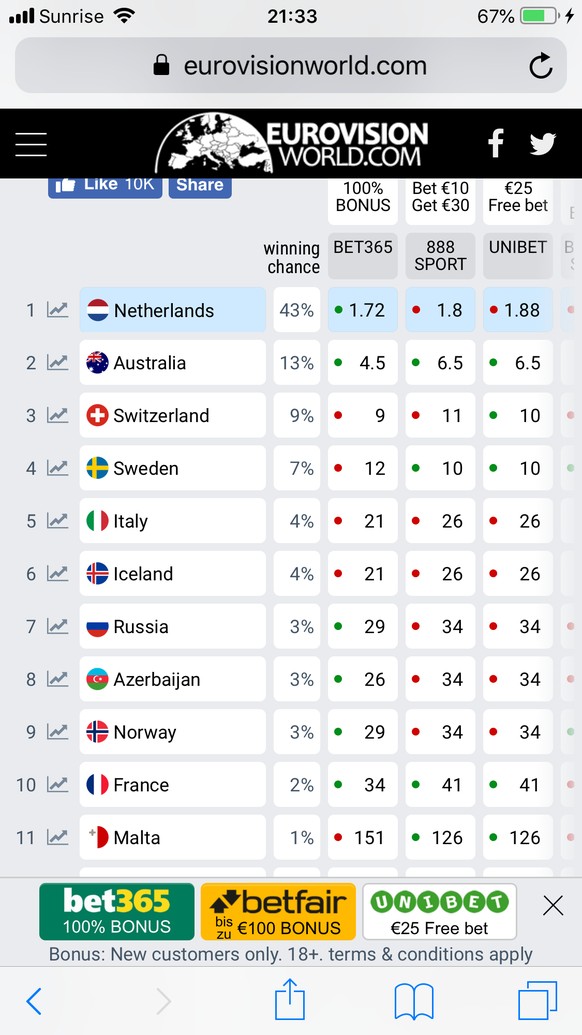582x1035 pixels.
Task: Show trend chart icon for Netherlands
Action: pos(57,310)
